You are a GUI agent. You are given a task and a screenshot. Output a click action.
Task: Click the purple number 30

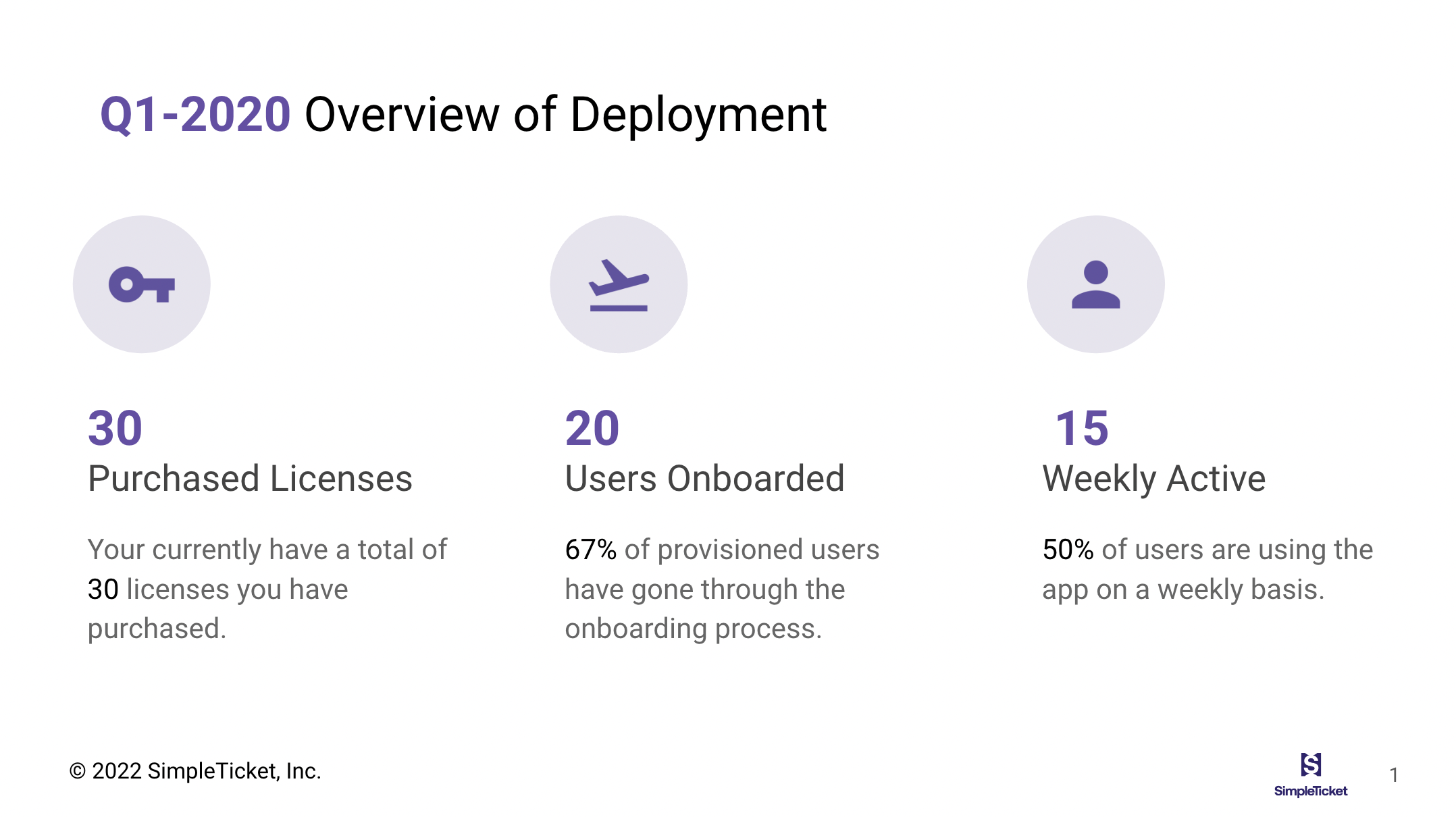tap(115, 428)
